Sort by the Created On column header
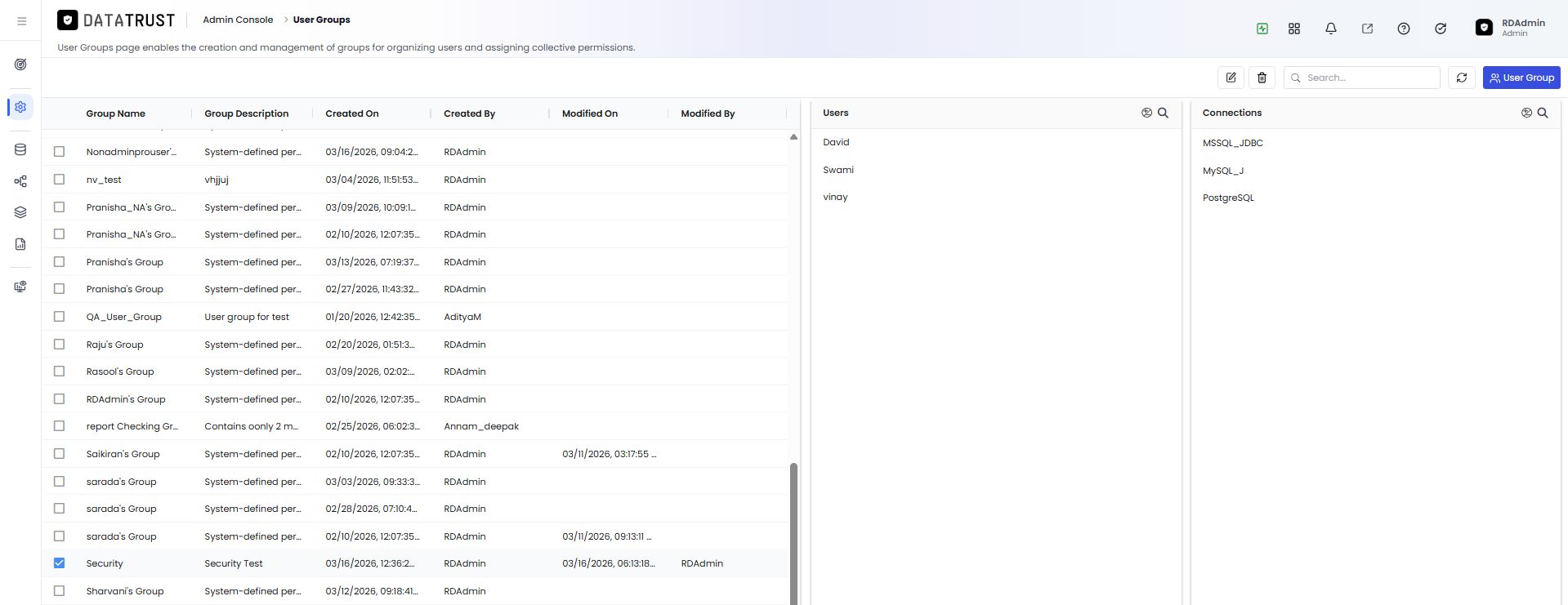This screenshot has height=605, width=1568. (352, 113)
